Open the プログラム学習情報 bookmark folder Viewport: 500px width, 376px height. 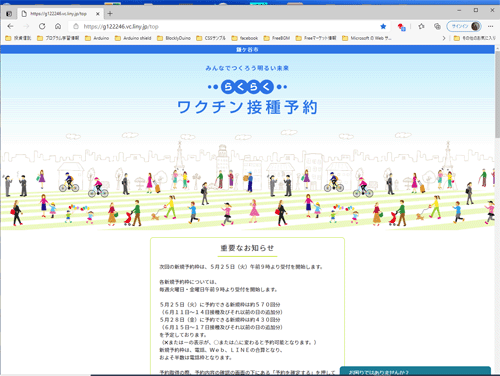(x=58, y=38)
